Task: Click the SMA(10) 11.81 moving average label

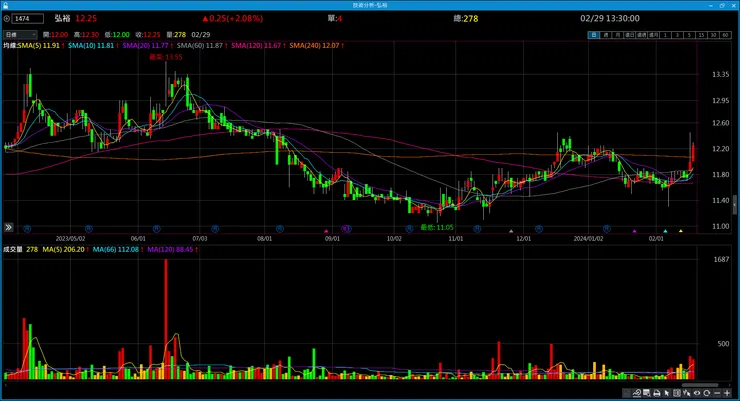Action: click(x=93, y=46)
